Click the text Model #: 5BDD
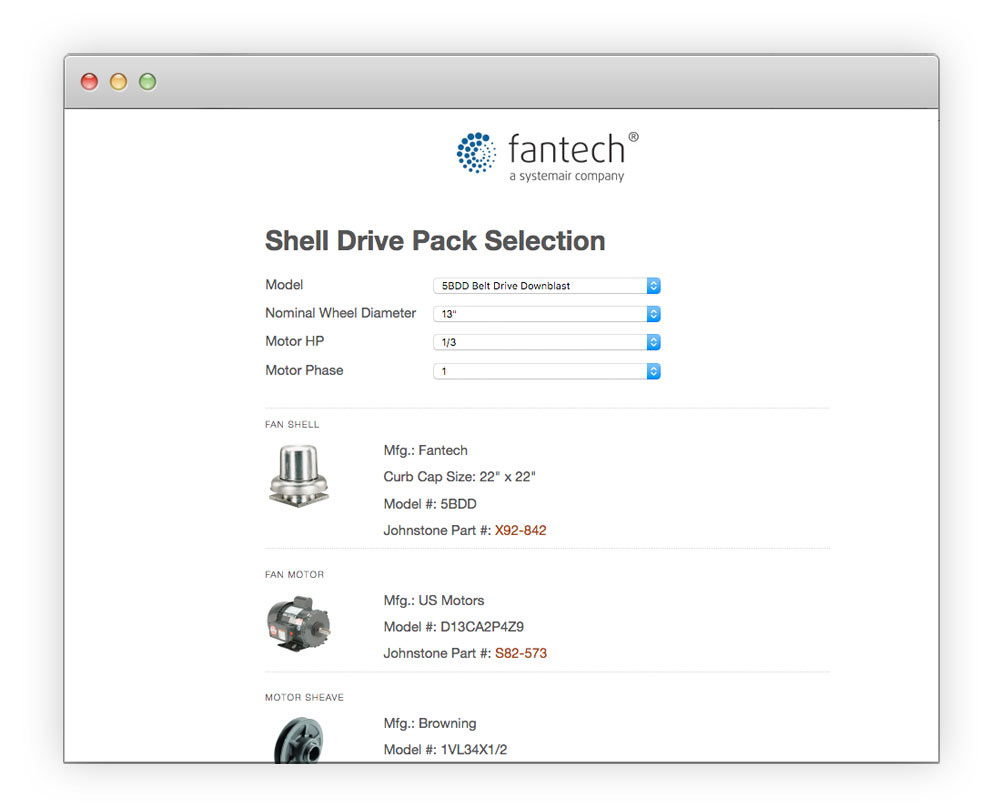Image resolution: width=1000 pixels, height=808 pixels. click(430, 504)
